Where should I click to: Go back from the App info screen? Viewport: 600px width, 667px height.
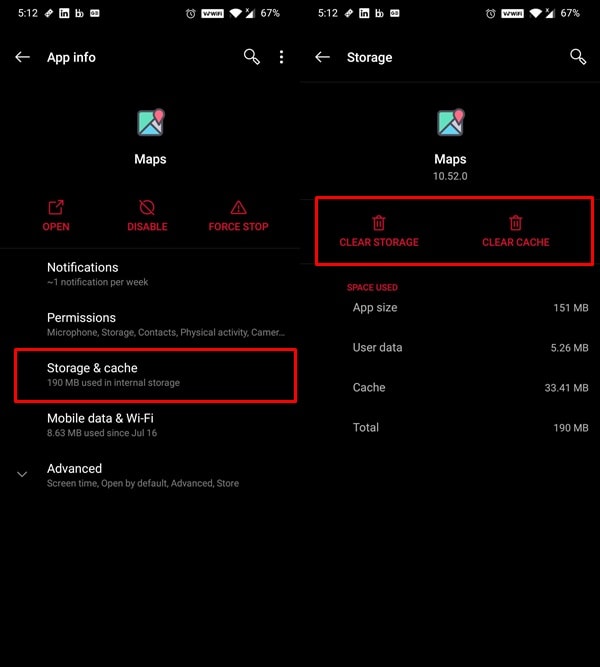click(23, 57)
